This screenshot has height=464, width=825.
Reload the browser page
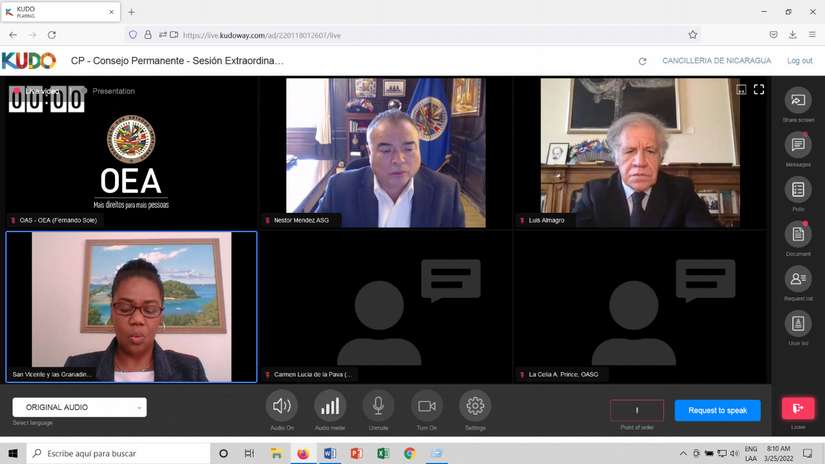pos(52,35)
